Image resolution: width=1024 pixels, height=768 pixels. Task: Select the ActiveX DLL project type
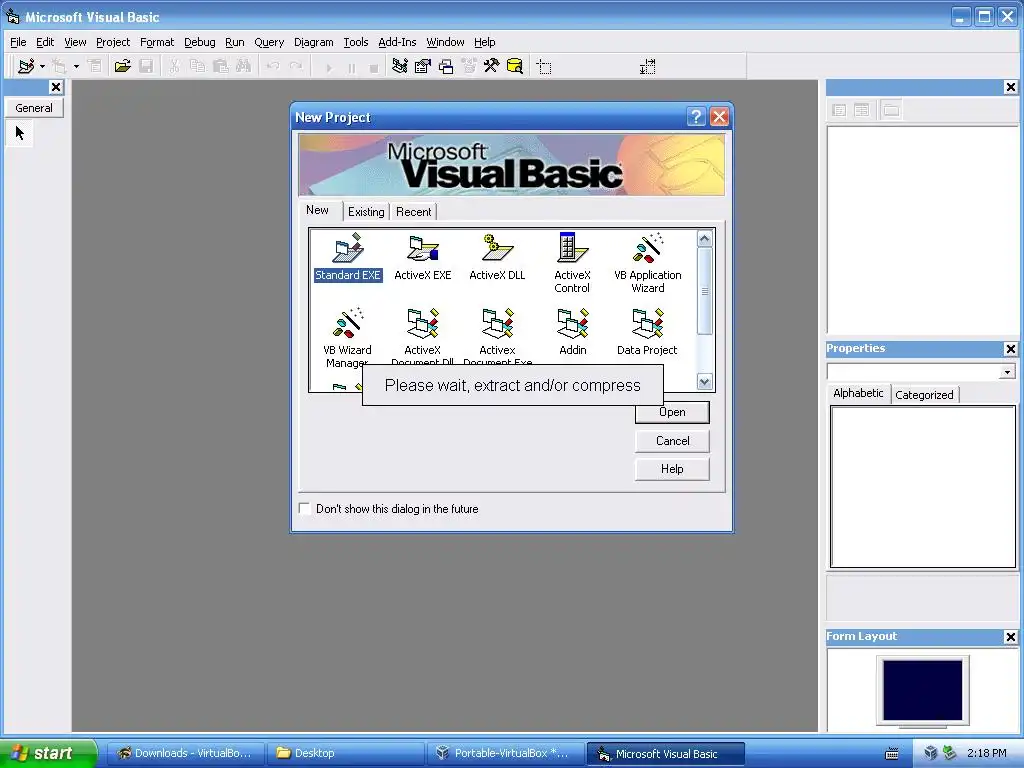pos(497,257)
